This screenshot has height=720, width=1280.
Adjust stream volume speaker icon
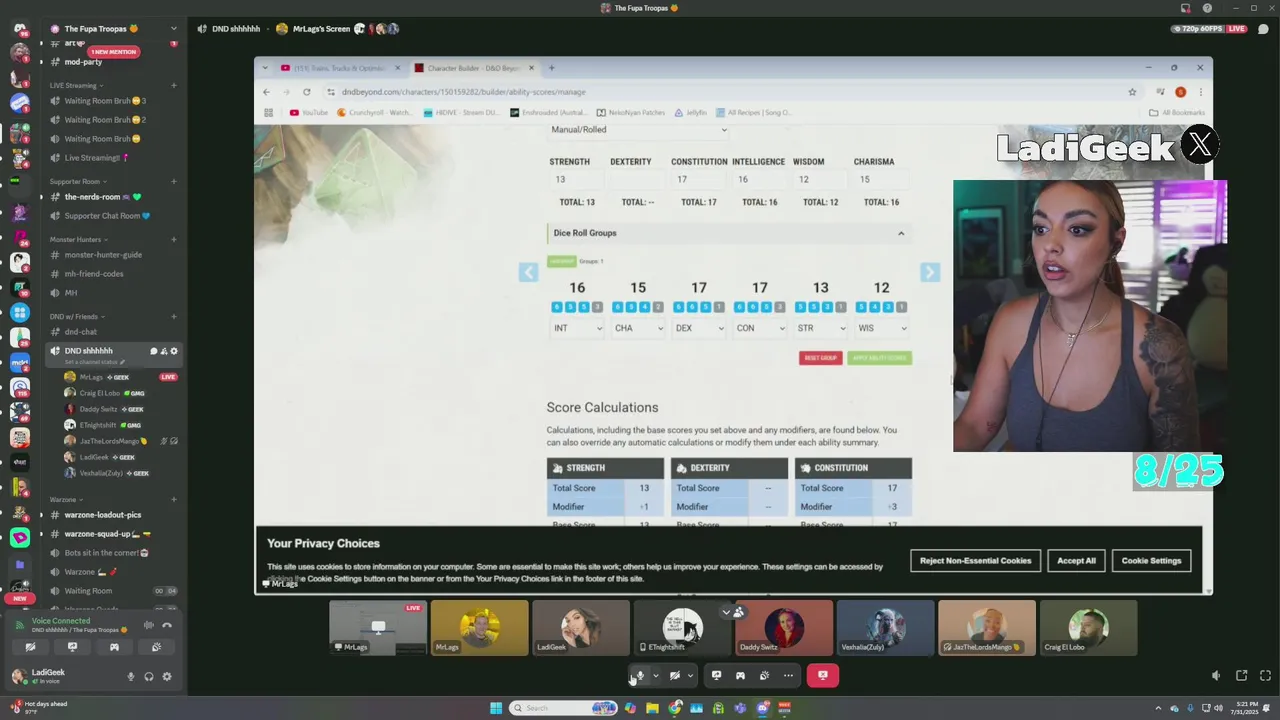click(1216, 676)
